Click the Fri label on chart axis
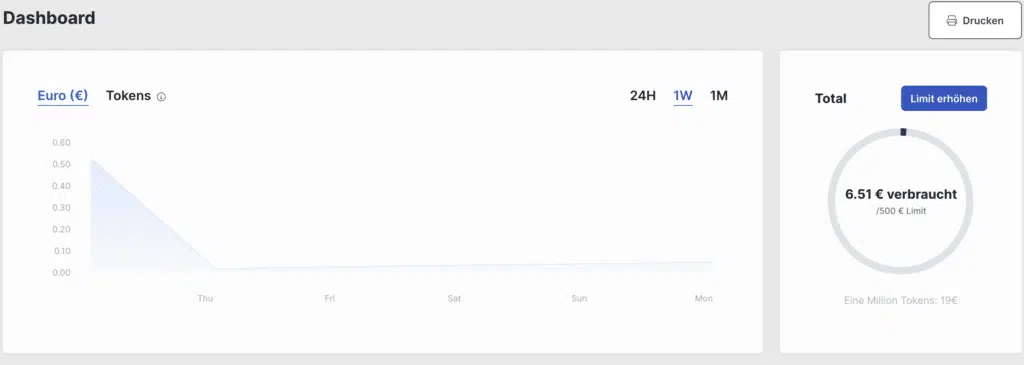This screenshot has width=1024, height=365. coord(330,298)
